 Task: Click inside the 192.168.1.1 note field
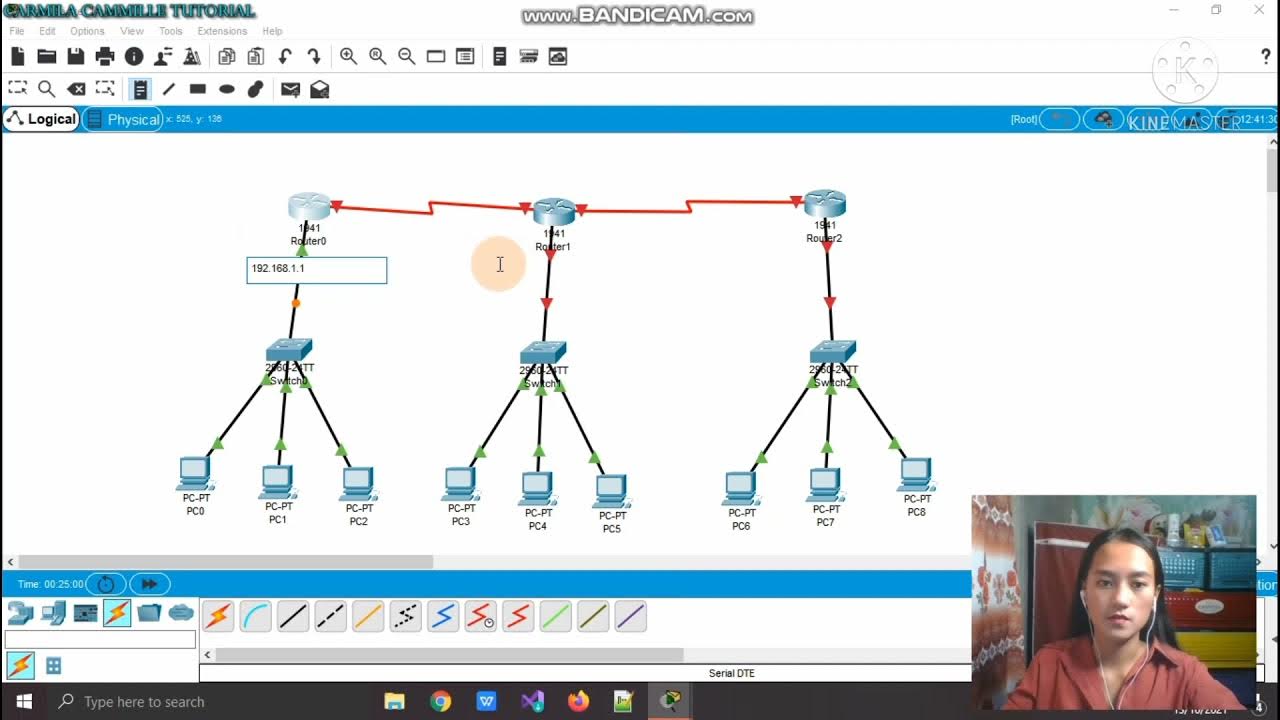coord(317,270)
